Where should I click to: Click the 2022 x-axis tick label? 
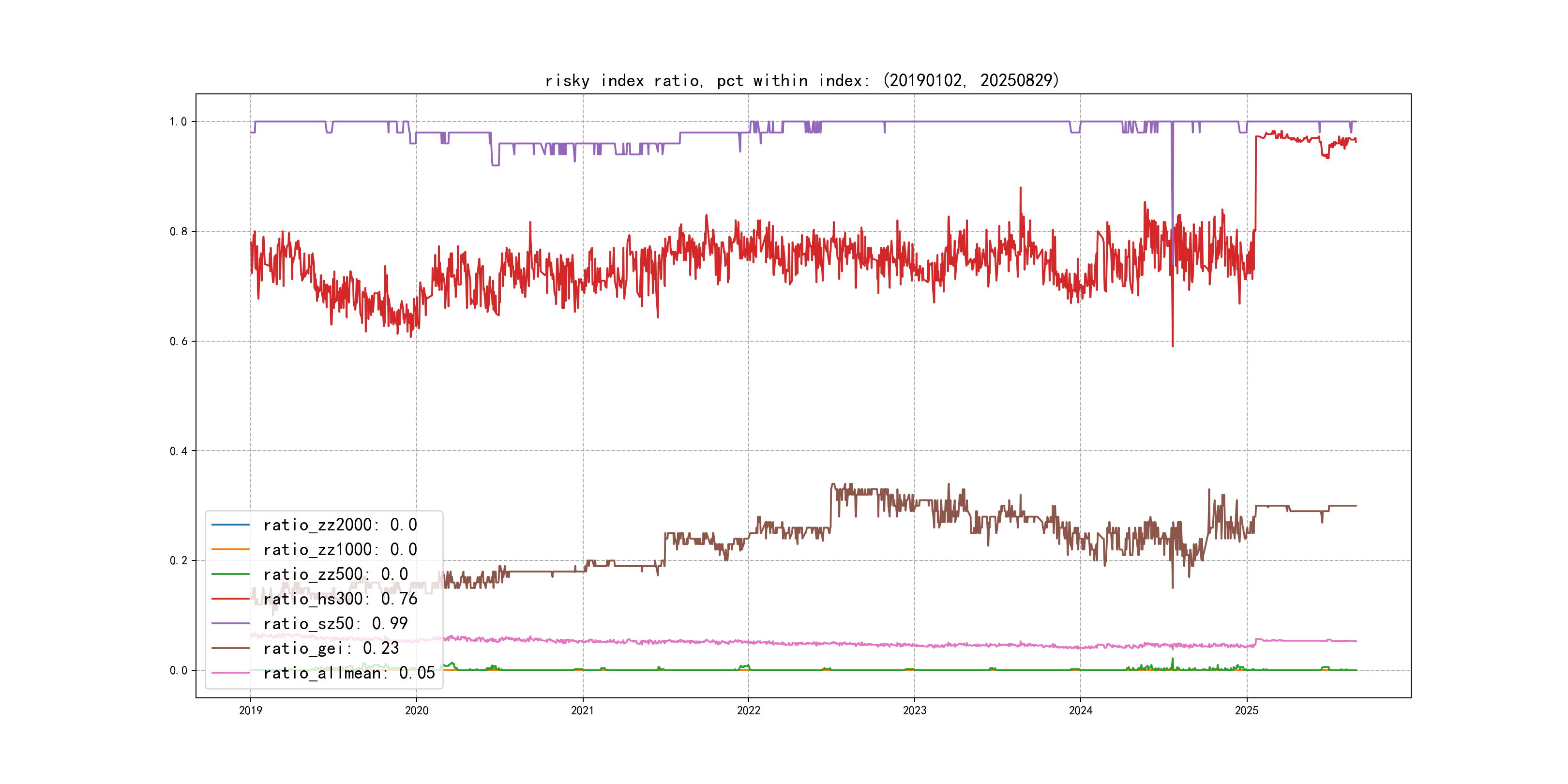(748, 710)
